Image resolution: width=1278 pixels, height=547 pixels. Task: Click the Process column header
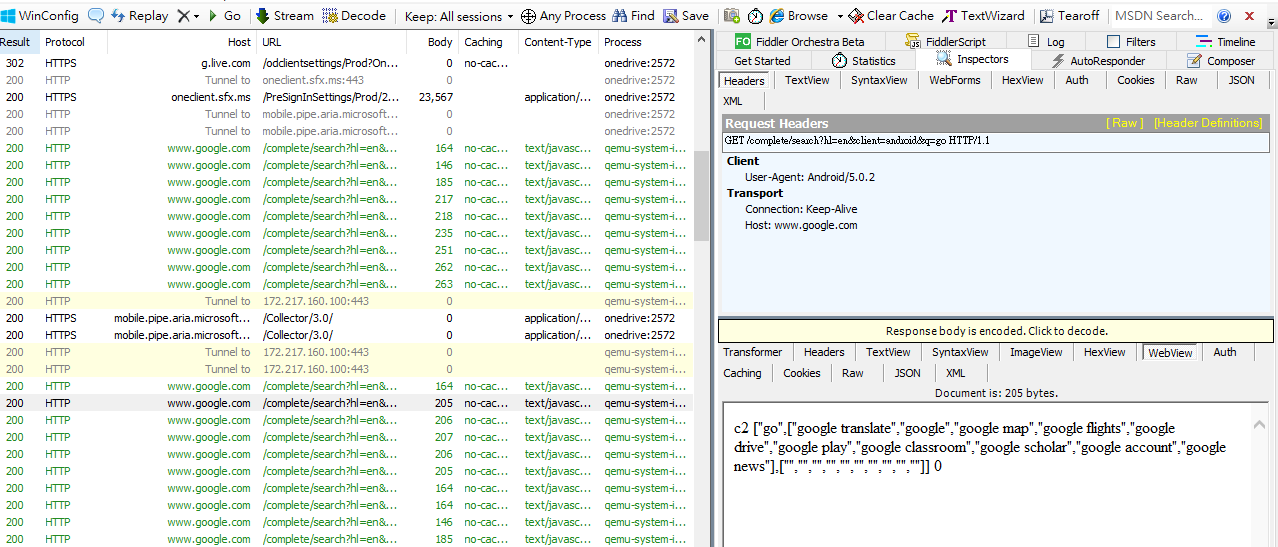point(646,42)
